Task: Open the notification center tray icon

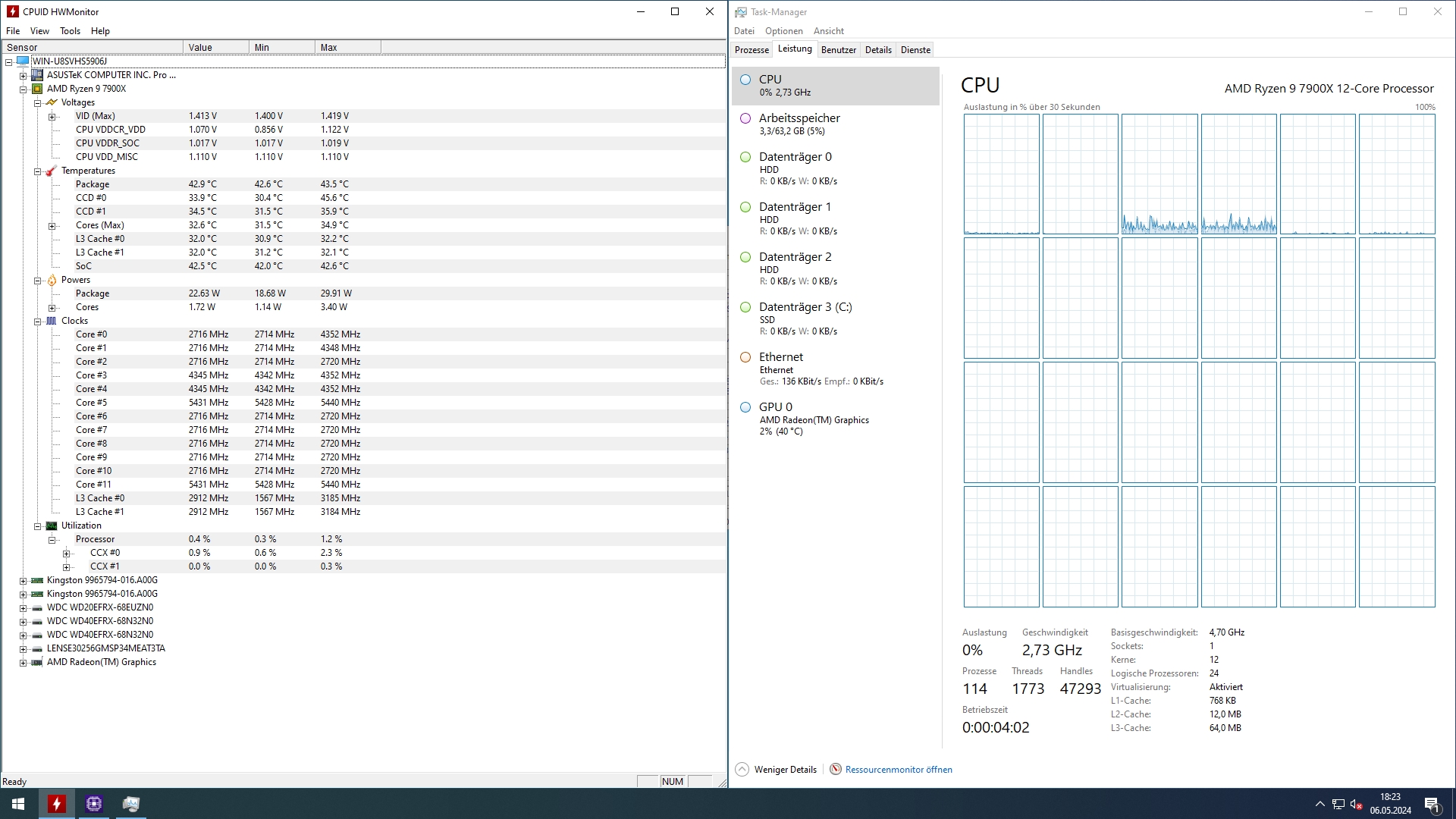Action: coord(1432,804)
